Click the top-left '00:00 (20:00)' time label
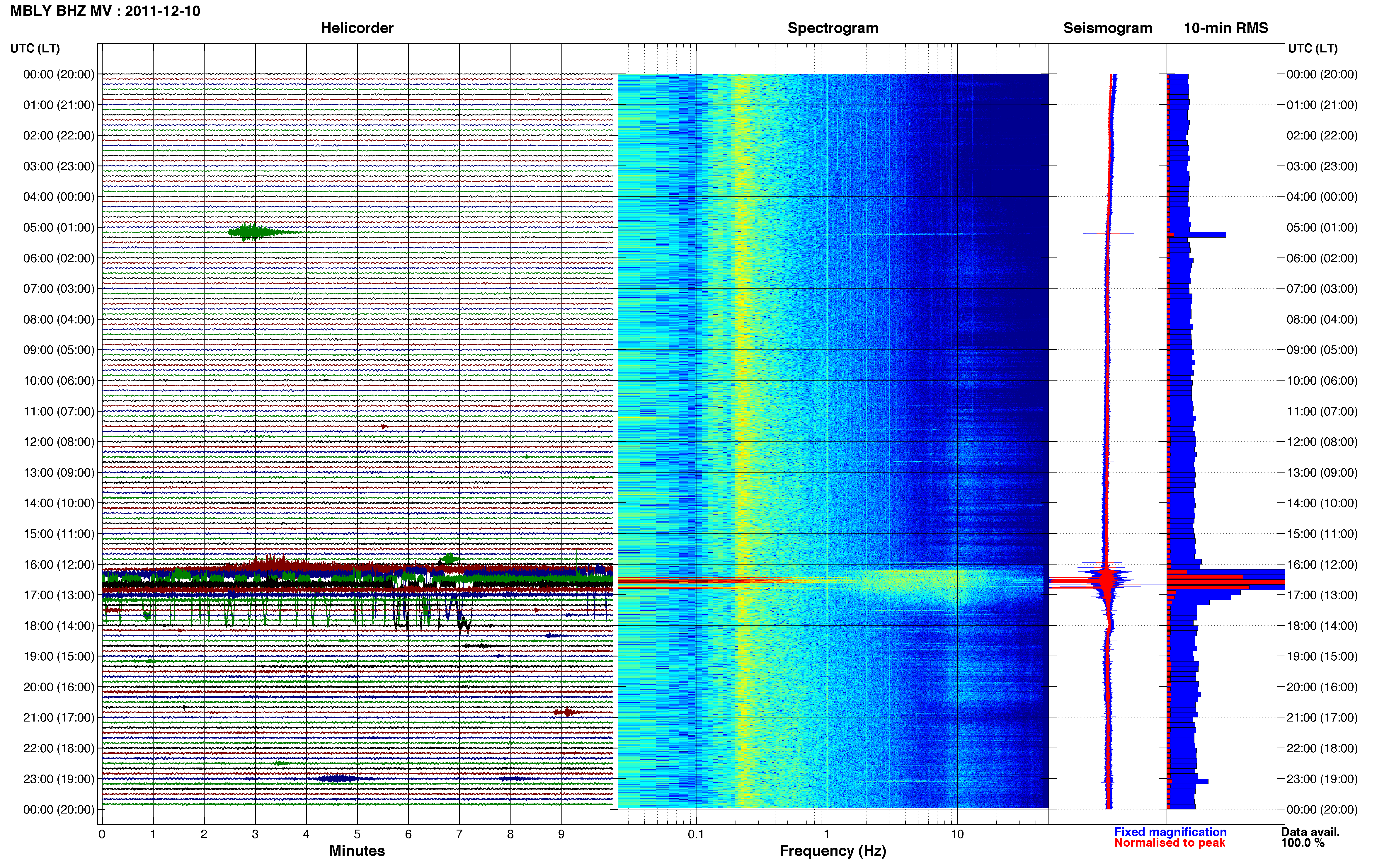Viewport: 1389px width, 868px height. [x=59, y=74]
